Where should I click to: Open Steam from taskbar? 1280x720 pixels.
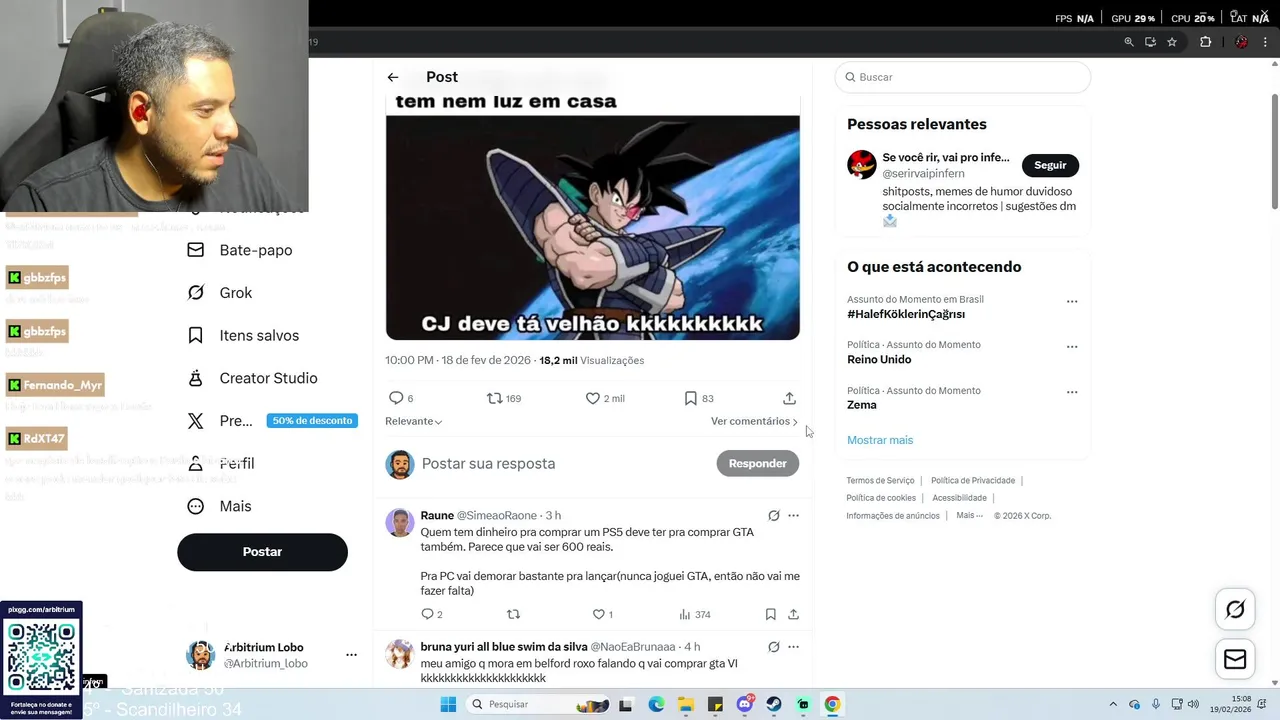point(774,704)
